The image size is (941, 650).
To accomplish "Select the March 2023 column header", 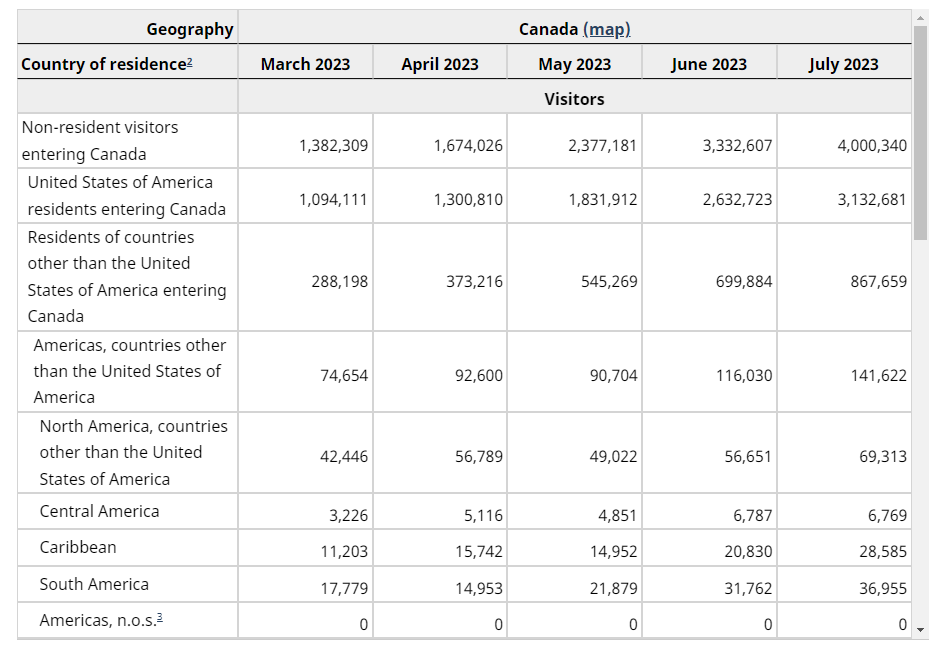I will (305, 64).
